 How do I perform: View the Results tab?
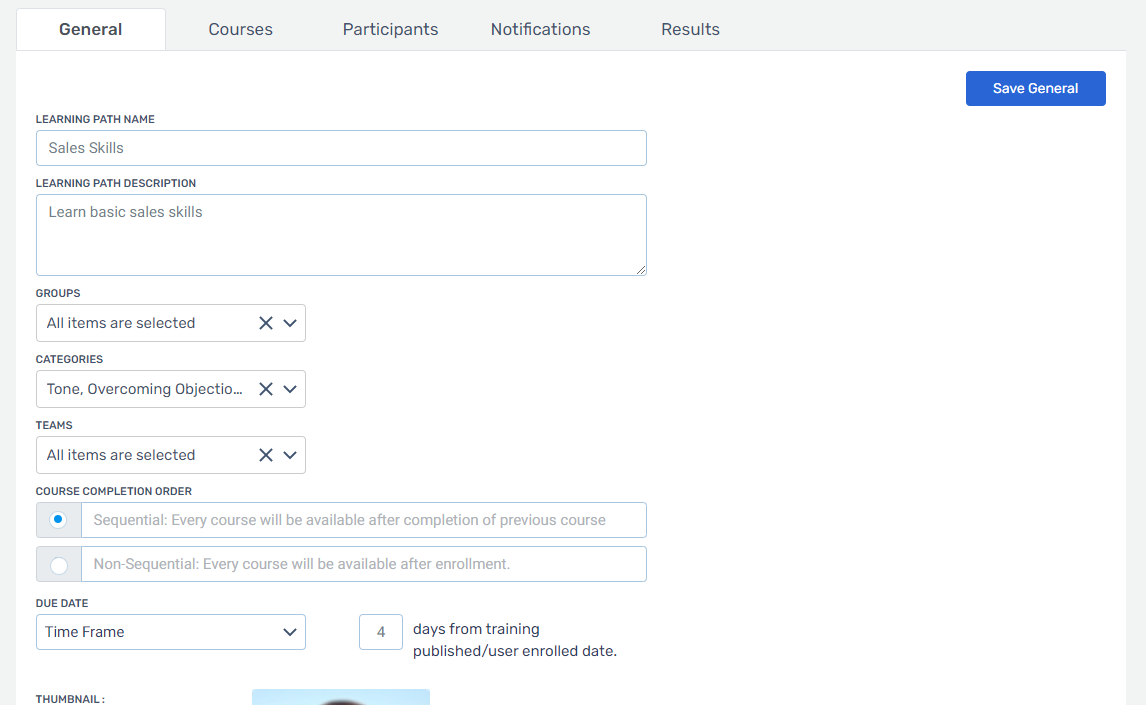tap(690, 29)
